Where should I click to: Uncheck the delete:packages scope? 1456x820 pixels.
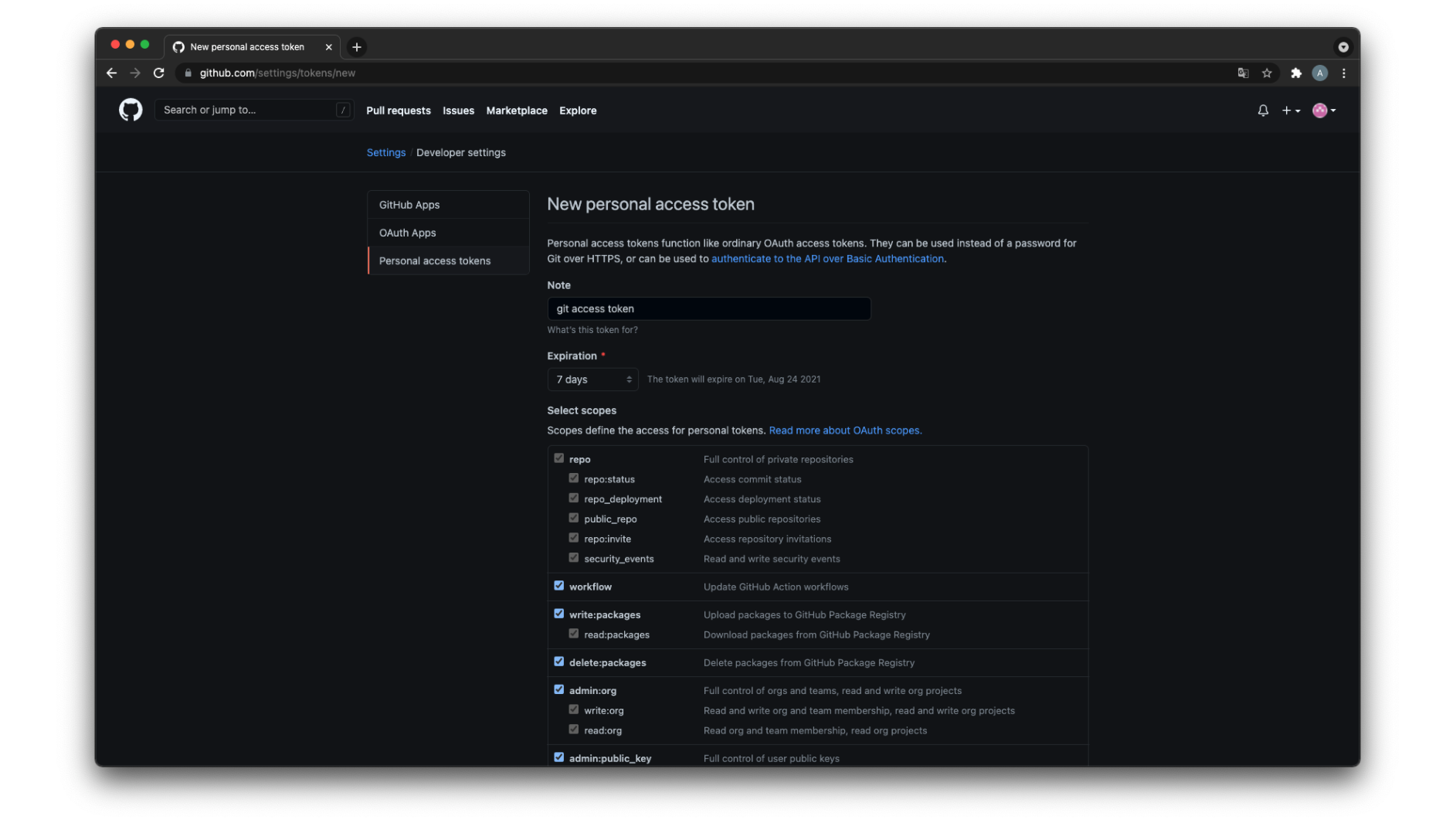point(559,662)
